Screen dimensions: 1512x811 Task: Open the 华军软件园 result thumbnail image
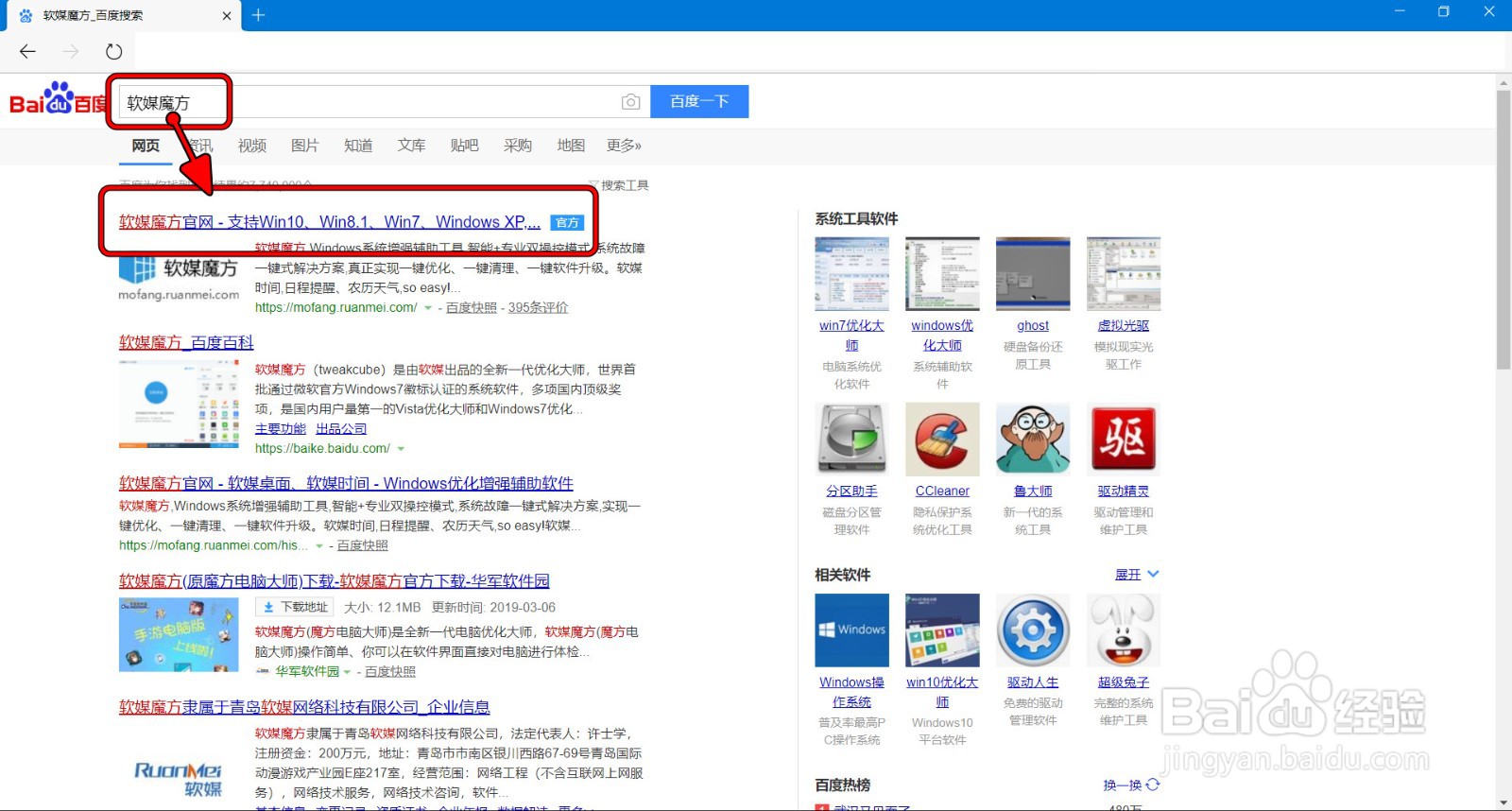click(179, 634)
